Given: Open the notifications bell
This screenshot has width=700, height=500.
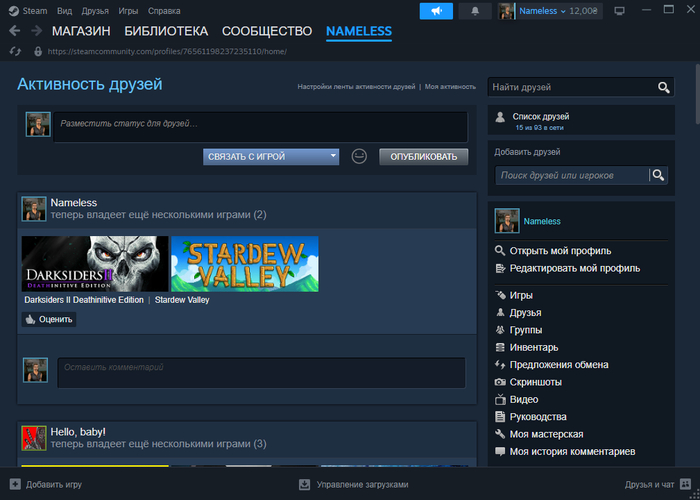Looking at the screenshot, I should tap(475, 11).
